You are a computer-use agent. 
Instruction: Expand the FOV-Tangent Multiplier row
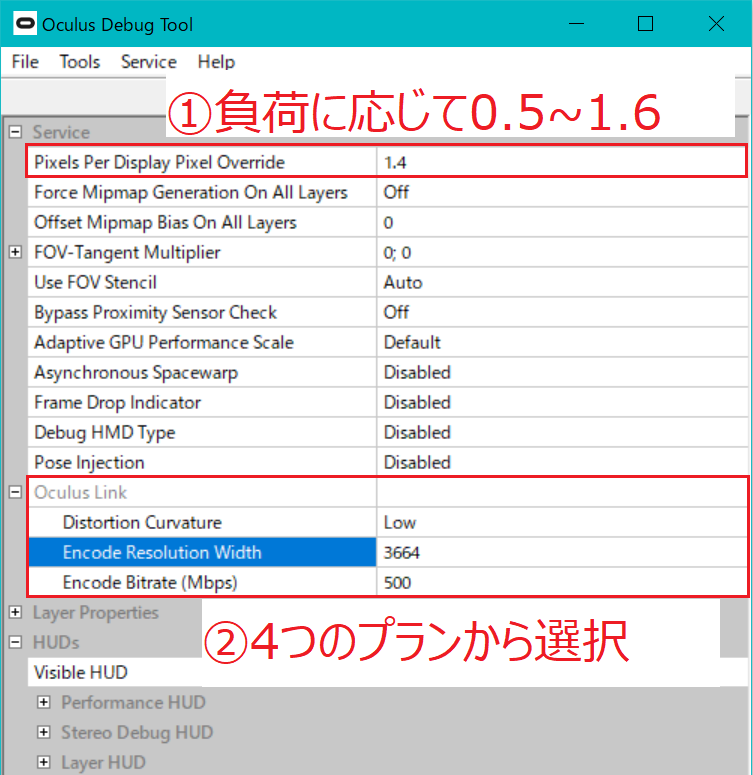pyautogui.click(x=15, y=252)
